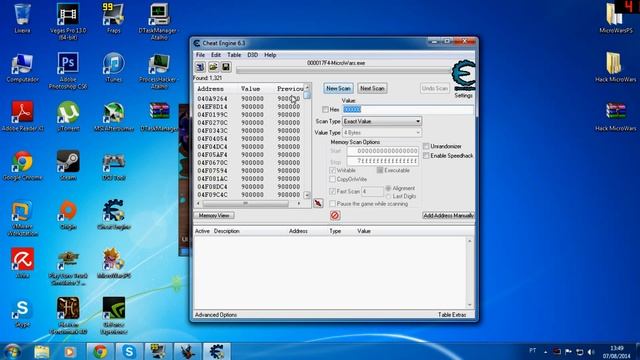Click into the scan Value input field

click(x=408, y=109)
